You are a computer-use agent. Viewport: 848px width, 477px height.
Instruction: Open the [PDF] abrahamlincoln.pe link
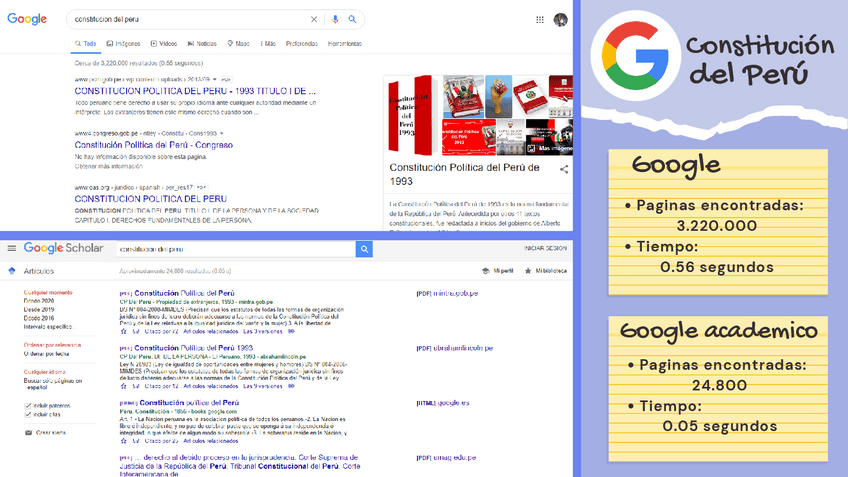[x=455, y=348]
